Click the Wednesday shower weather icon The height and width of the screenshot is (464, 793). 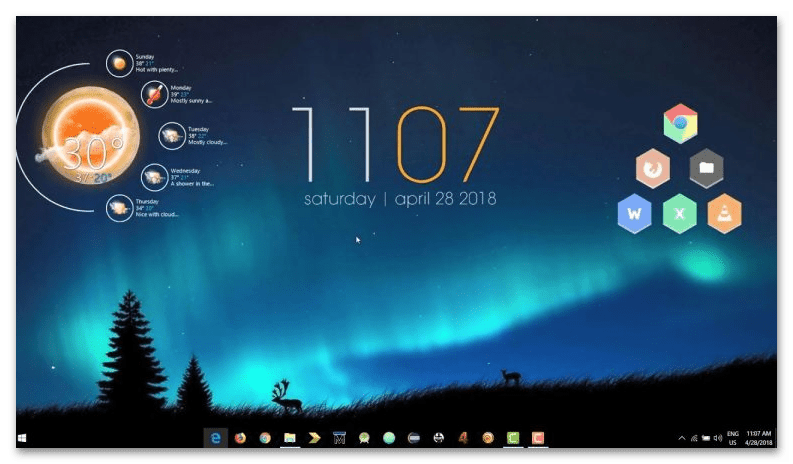click(154, 177)
